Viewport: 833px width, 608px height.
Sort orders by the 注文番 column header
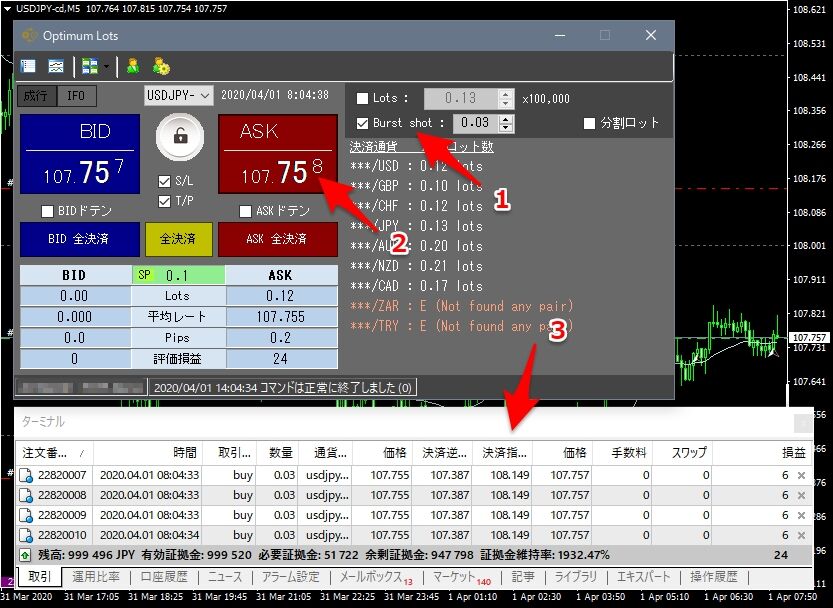pos(53,453)
